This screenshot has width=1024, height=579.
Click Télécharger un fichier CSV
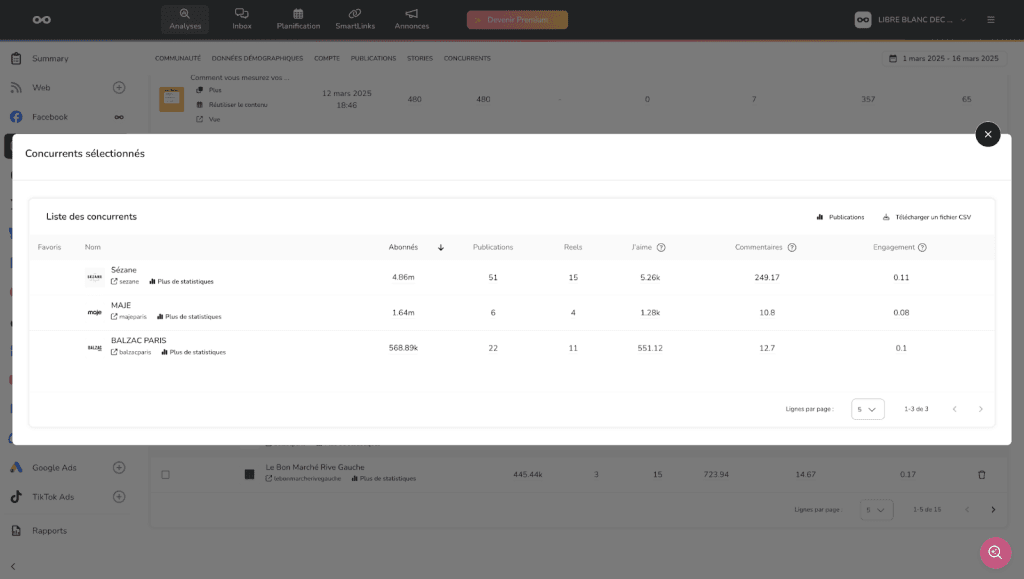[927, 217]
